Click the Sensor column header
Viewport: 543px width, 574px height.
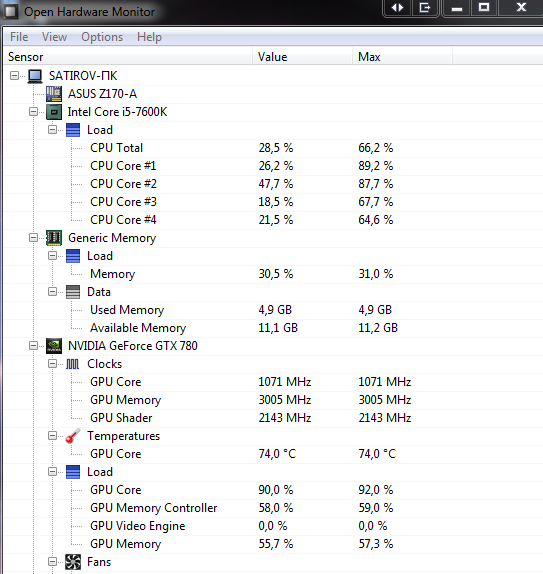[x=128, y=57]
